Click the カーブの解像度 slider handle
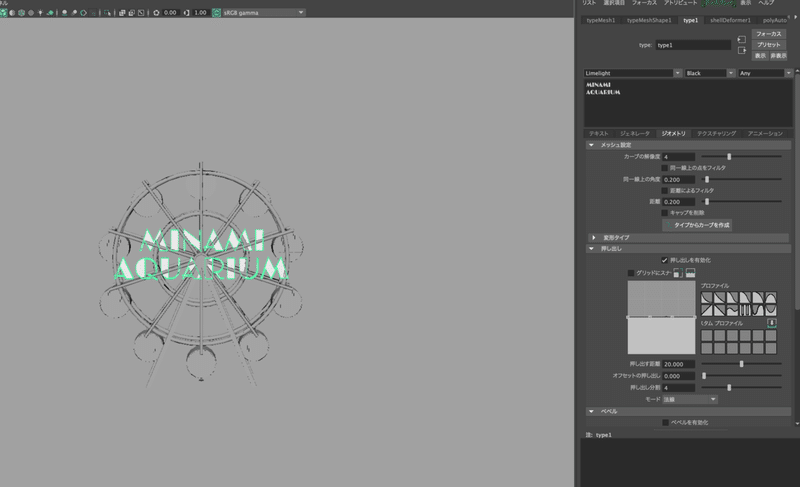This screenshot has width=800, height=487. [729, 157]
